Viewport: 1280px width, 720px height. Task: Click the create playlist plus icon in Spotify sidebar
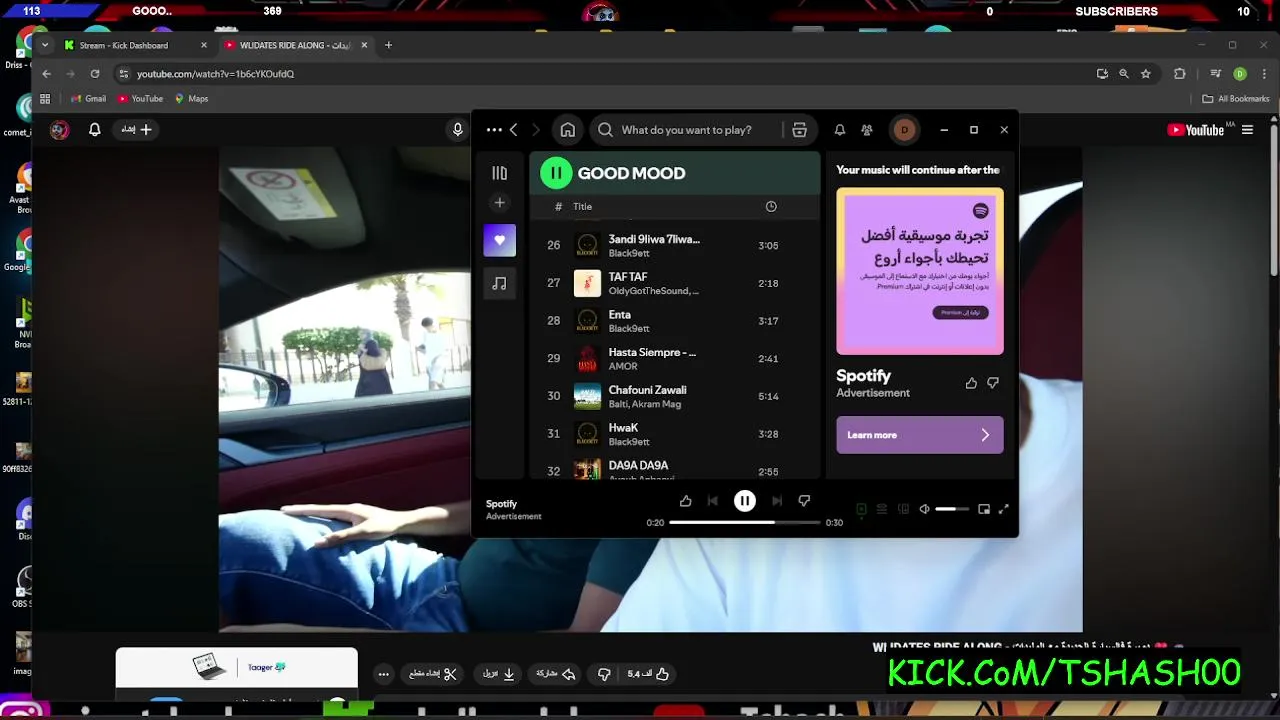click(500, 203)
